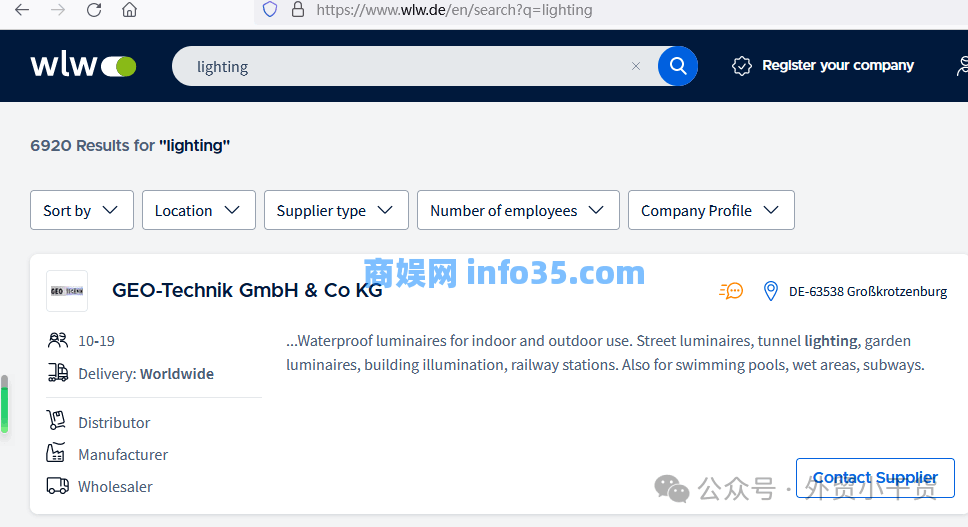Click the Wholesaler label

tap(115, 487)
